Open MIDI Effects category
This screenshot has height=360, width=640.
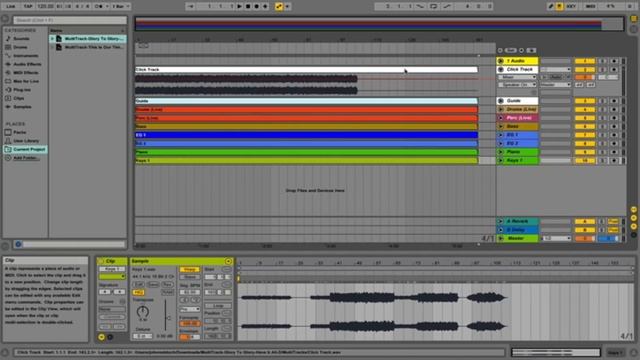point(26,73)
